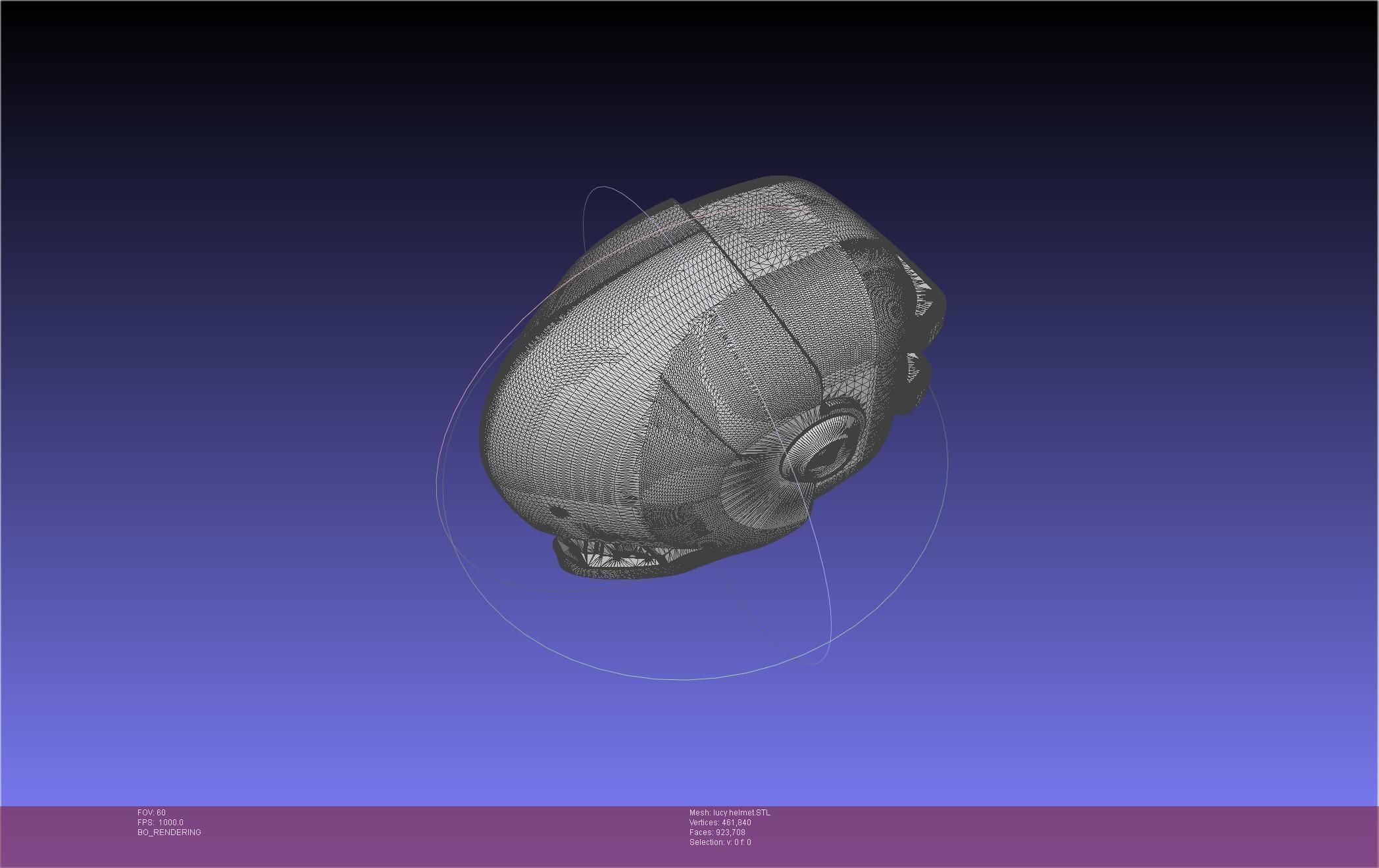Click the FPS: 1000.0 readout

tap(160, 823)
